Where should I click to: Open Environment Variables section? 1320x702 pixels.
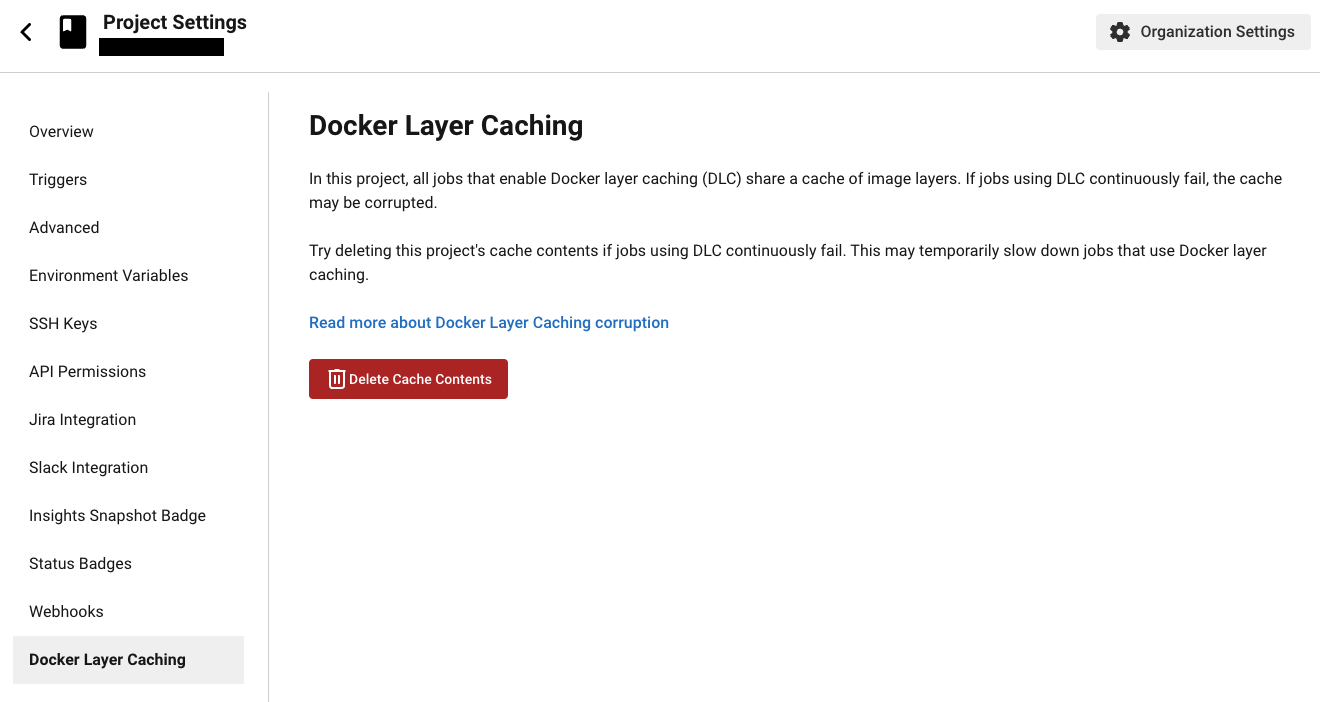coord(108,276)
